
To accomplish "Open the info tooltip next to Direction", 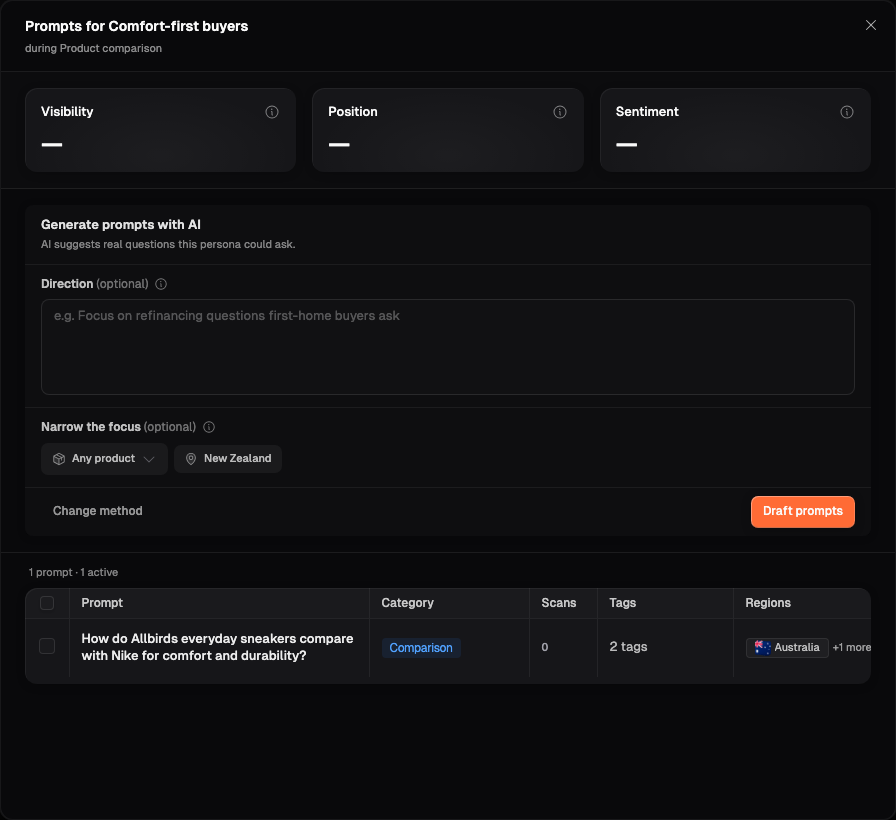I will (x=161, y=284).
